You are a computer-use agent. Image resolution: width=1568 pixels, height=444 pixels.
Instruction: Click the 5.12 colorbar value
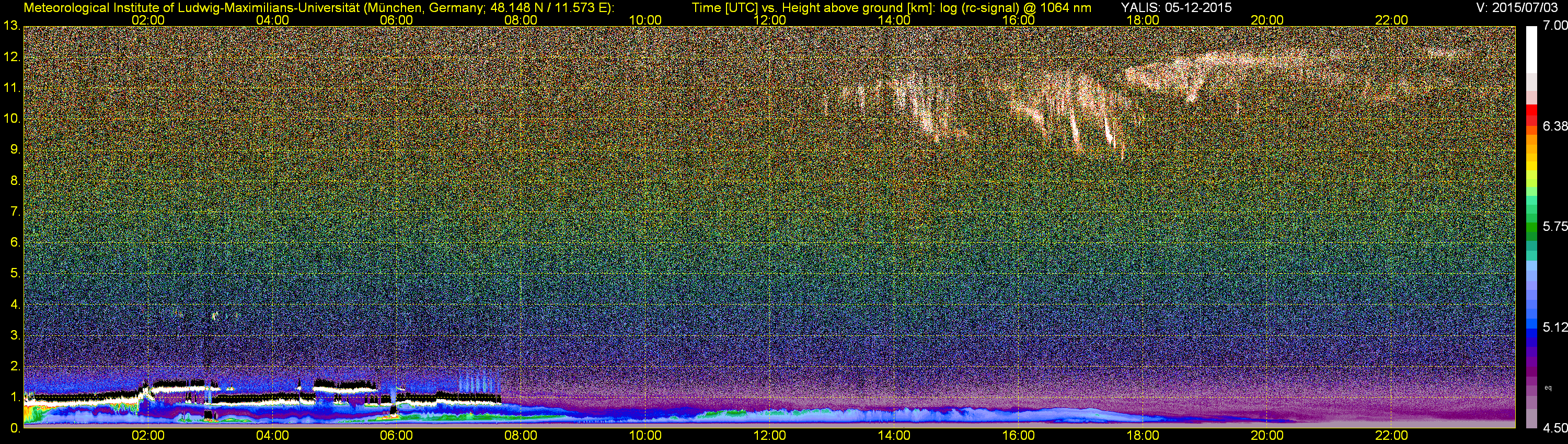click(x=1554, y=327)
